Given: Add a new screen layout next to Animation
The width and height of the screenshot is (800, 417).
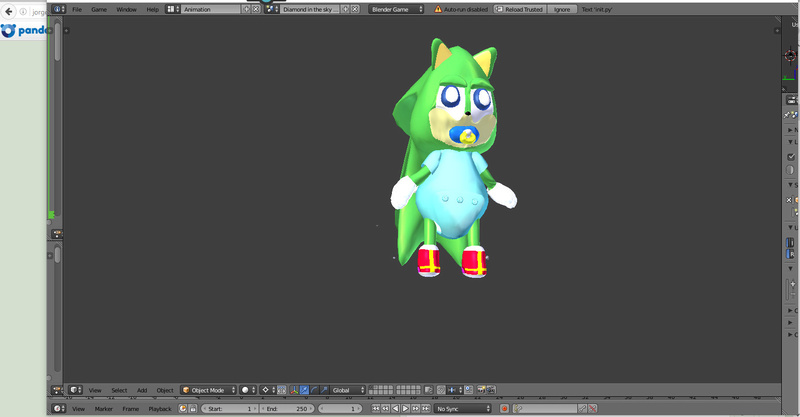Looking at the screenshot, I should (x=246, y=9).
